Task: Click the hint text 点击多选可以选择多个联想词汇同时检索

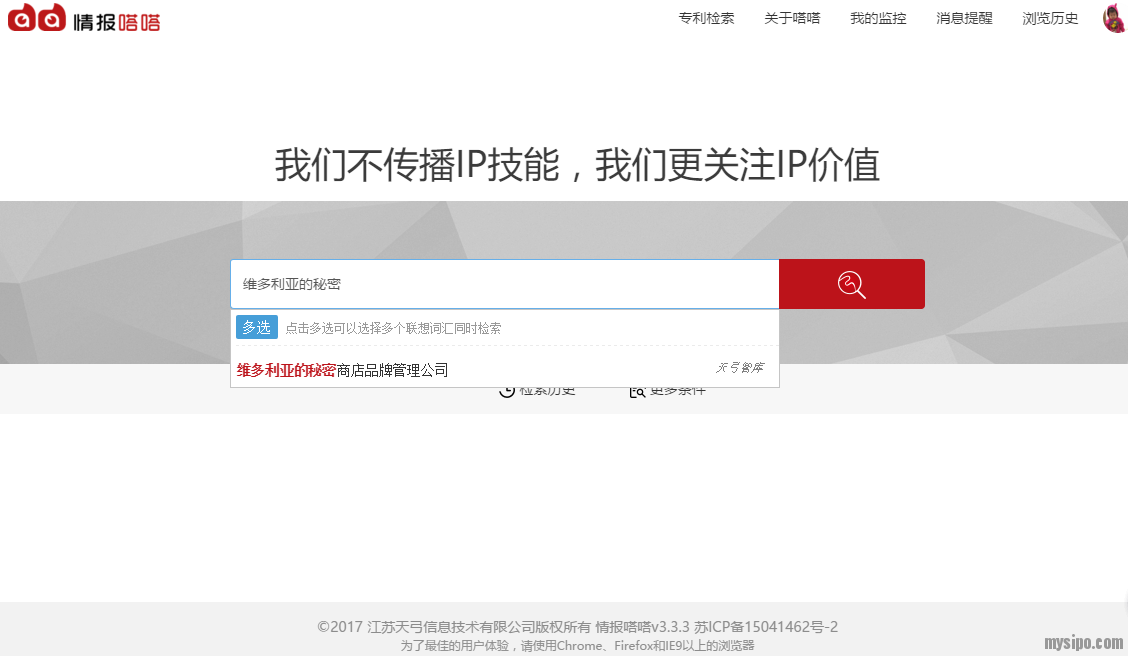Action: (x=394, y=328)
